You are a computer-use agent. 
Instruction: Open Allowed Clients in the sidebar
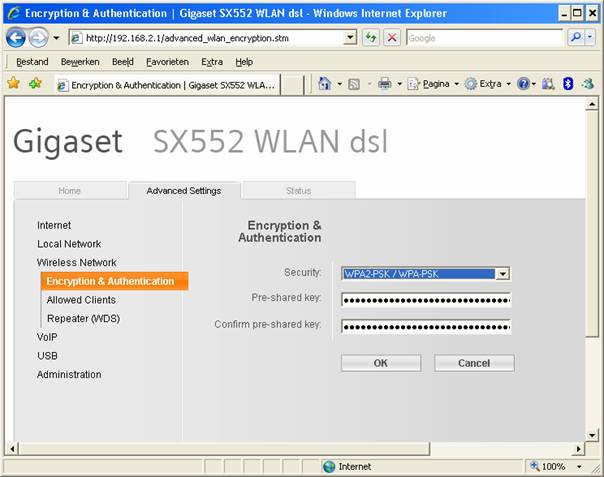coord(81,300)
